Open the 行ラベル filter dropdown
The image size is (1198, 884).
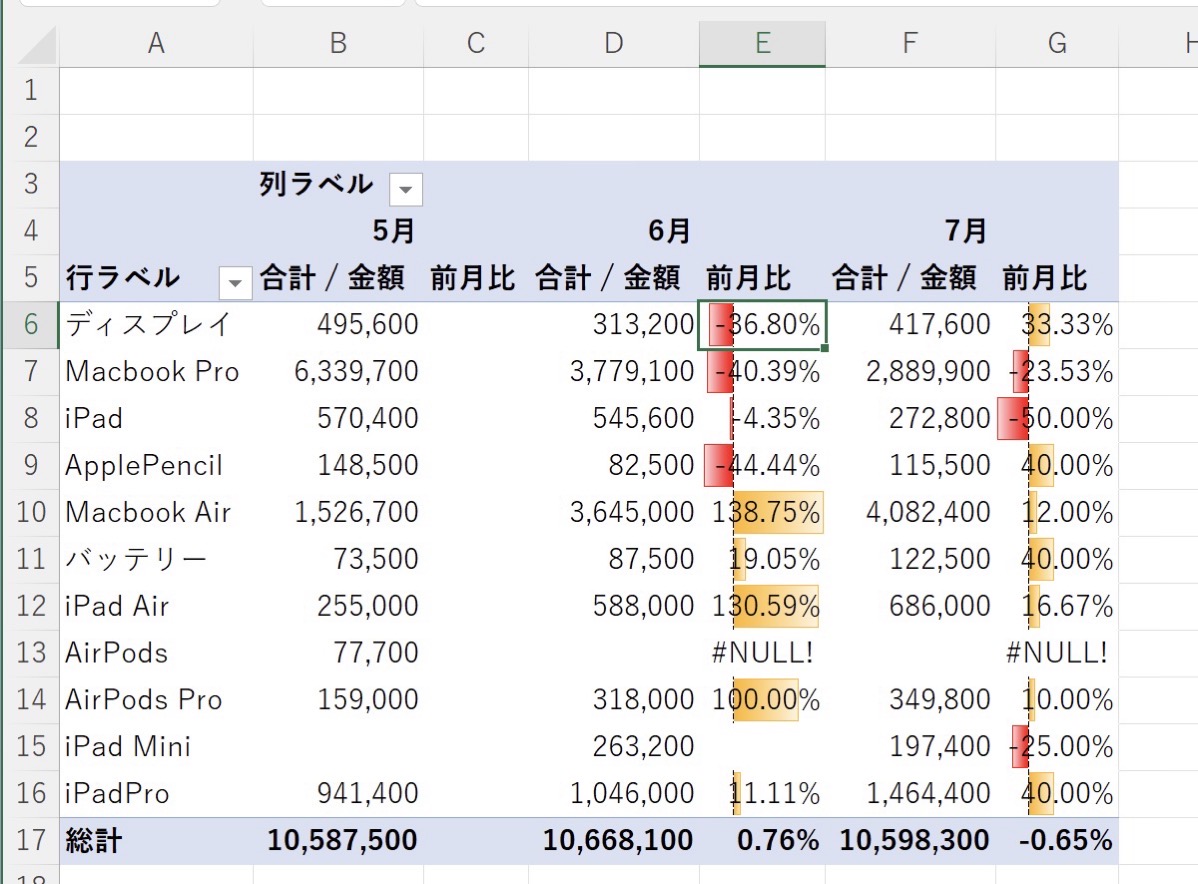point(235,283)
